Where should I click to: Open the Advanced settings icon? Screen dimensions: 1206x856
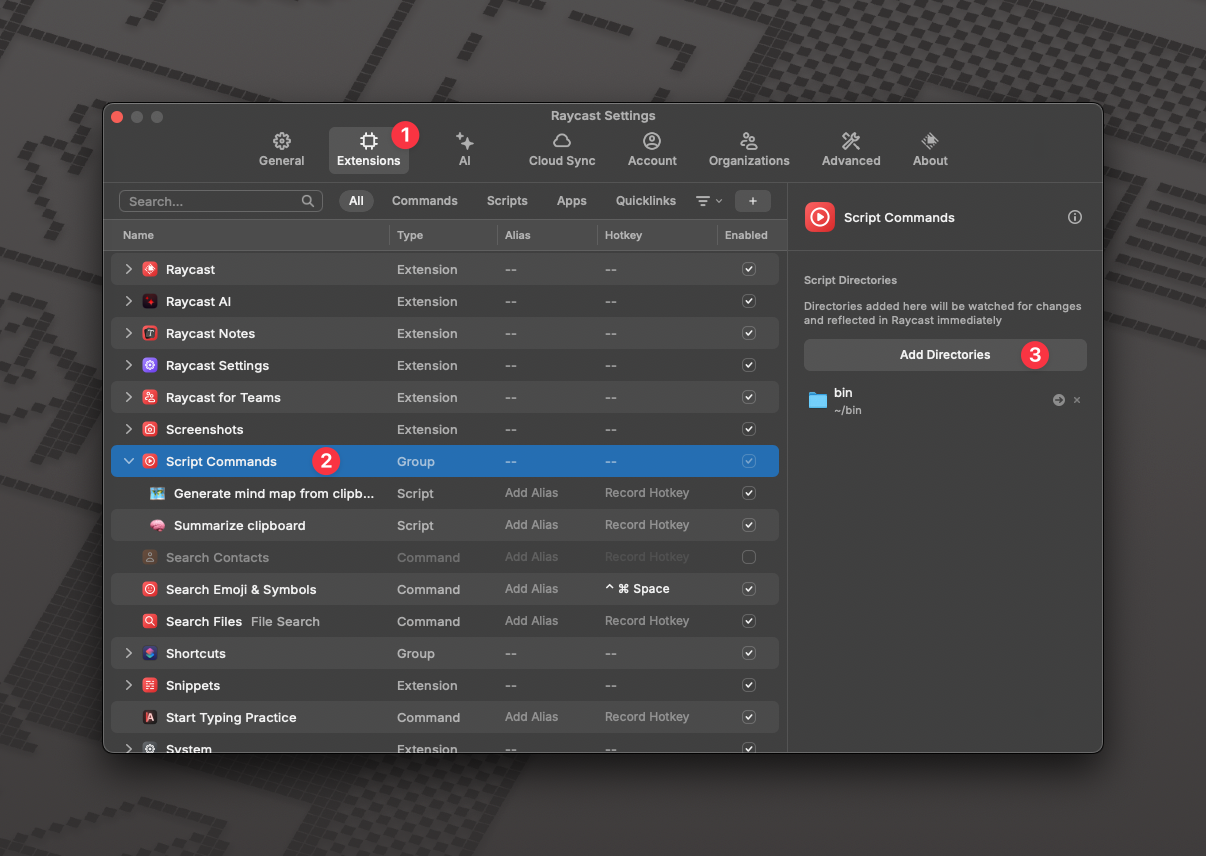[851, 141]
